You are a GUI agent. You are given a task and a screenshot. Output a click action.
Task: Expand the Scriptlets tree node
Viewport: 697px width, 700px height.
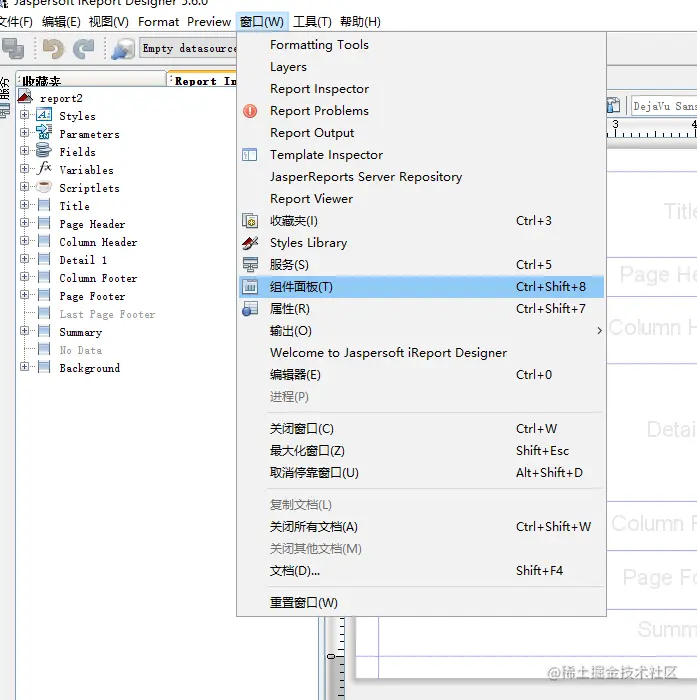coord(25,187)
